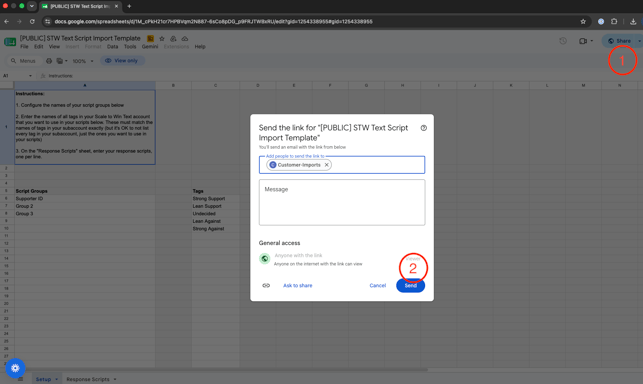Go back using the browser back arrow
The height and width of the screenshot is (384, 643).
click(x=7, y=21)
